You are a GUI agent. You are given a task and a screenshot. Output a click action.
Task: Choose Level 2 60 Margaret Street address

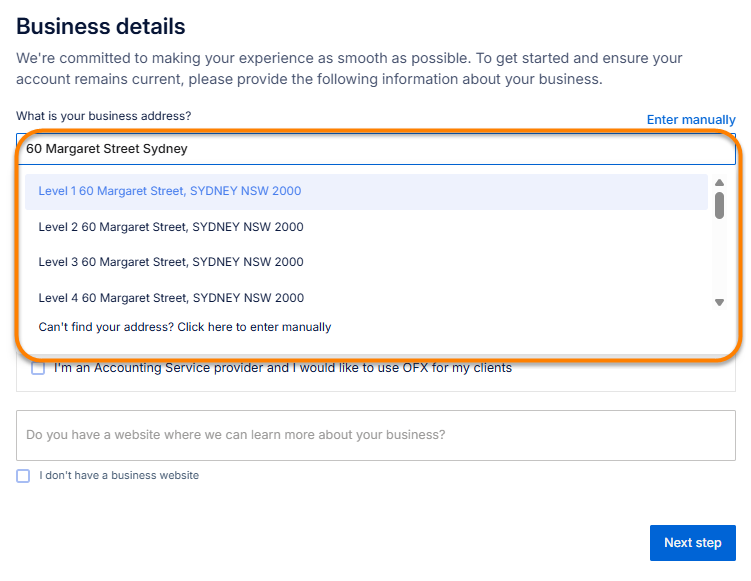tap(170, 227)
